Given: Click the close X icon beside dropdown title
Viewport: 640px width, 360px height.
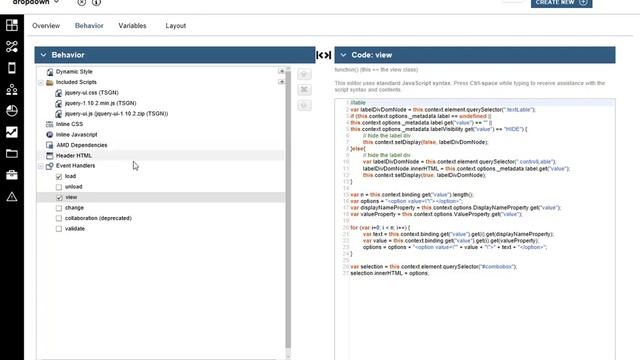Looking at the screenshot, I should 82,2.
